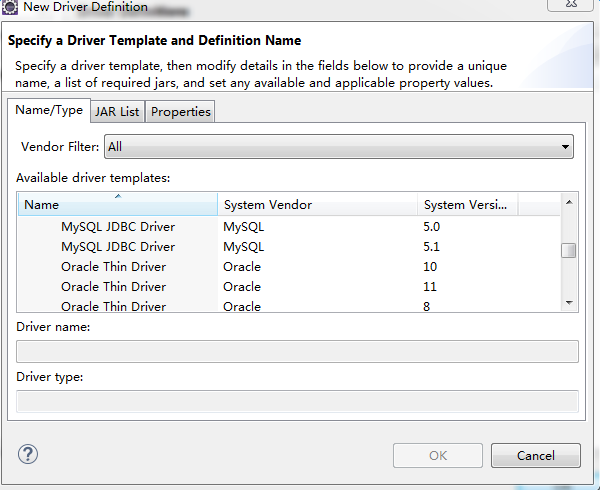Click the scroll down arrow of template list
Screen dimensions: 600x490
(x=569, y=303)
